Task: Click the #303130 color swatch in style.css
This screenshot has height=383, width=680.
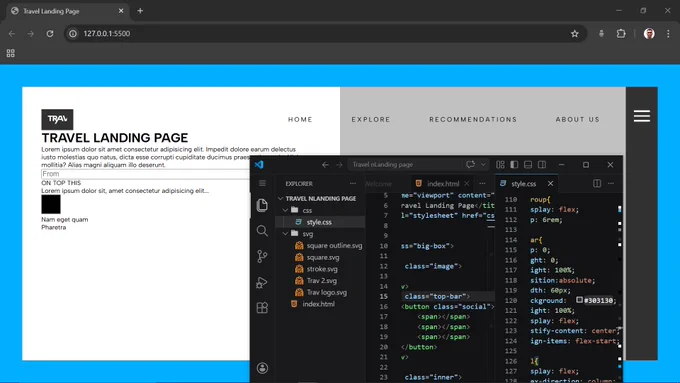Action: [x=579, y=300]
